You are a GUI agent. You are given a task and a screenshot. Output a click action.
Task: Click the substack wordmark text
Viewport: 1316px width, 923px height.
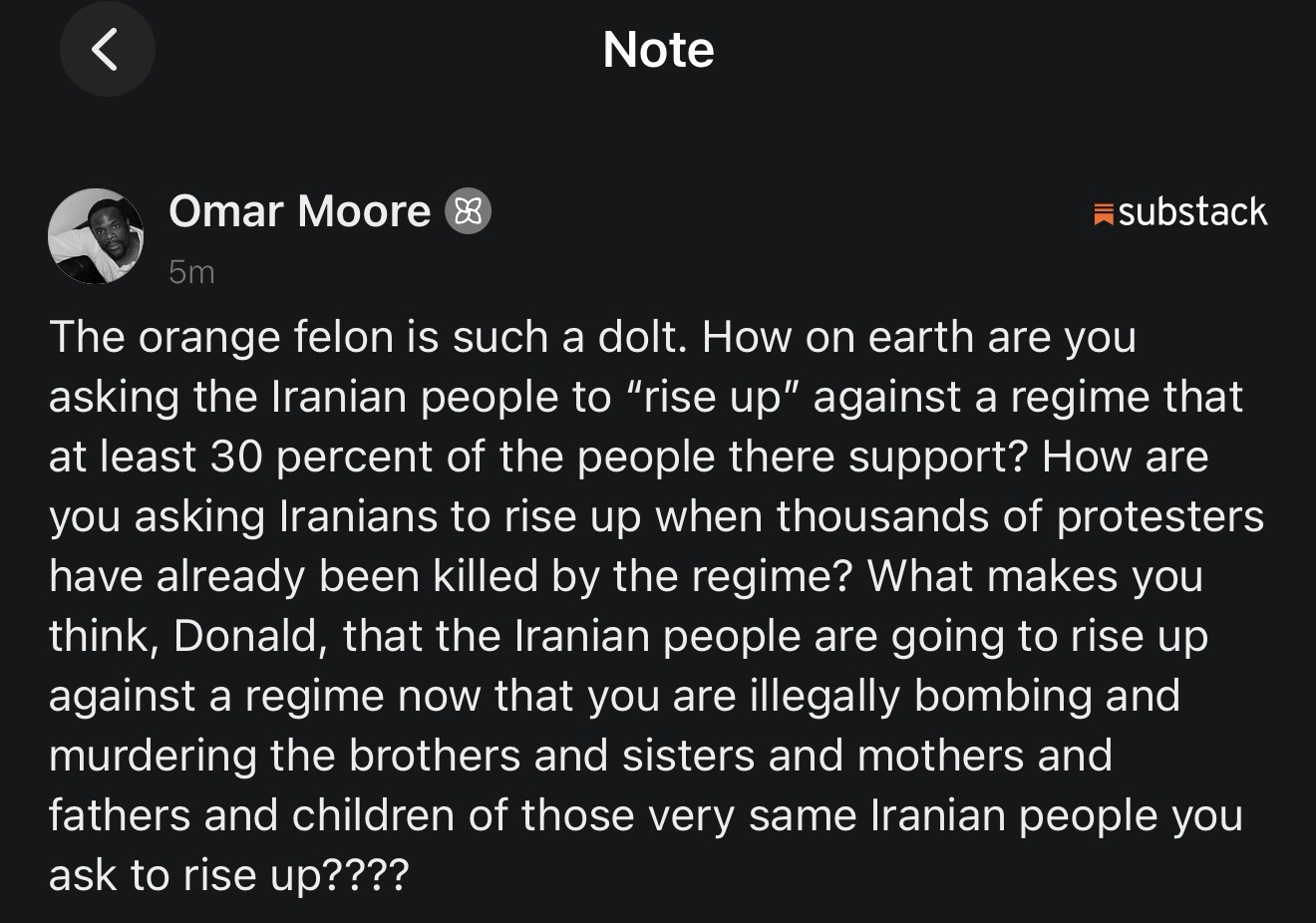[1192, 212]
